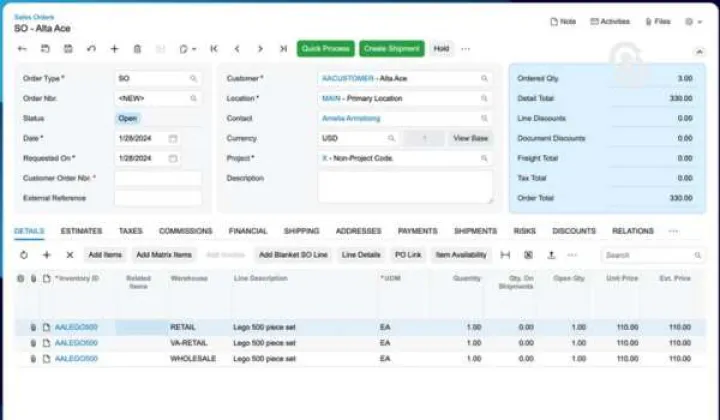Open the Requested On calendar picker
Screen dimensions: 720x420
pos(173,158)
